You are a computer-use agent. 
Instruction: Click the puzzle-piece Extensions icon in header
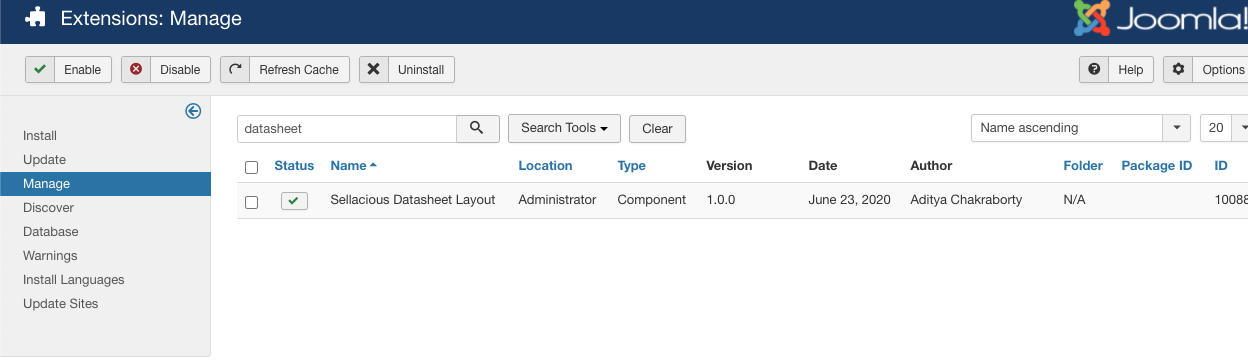[x=36, y=18]
